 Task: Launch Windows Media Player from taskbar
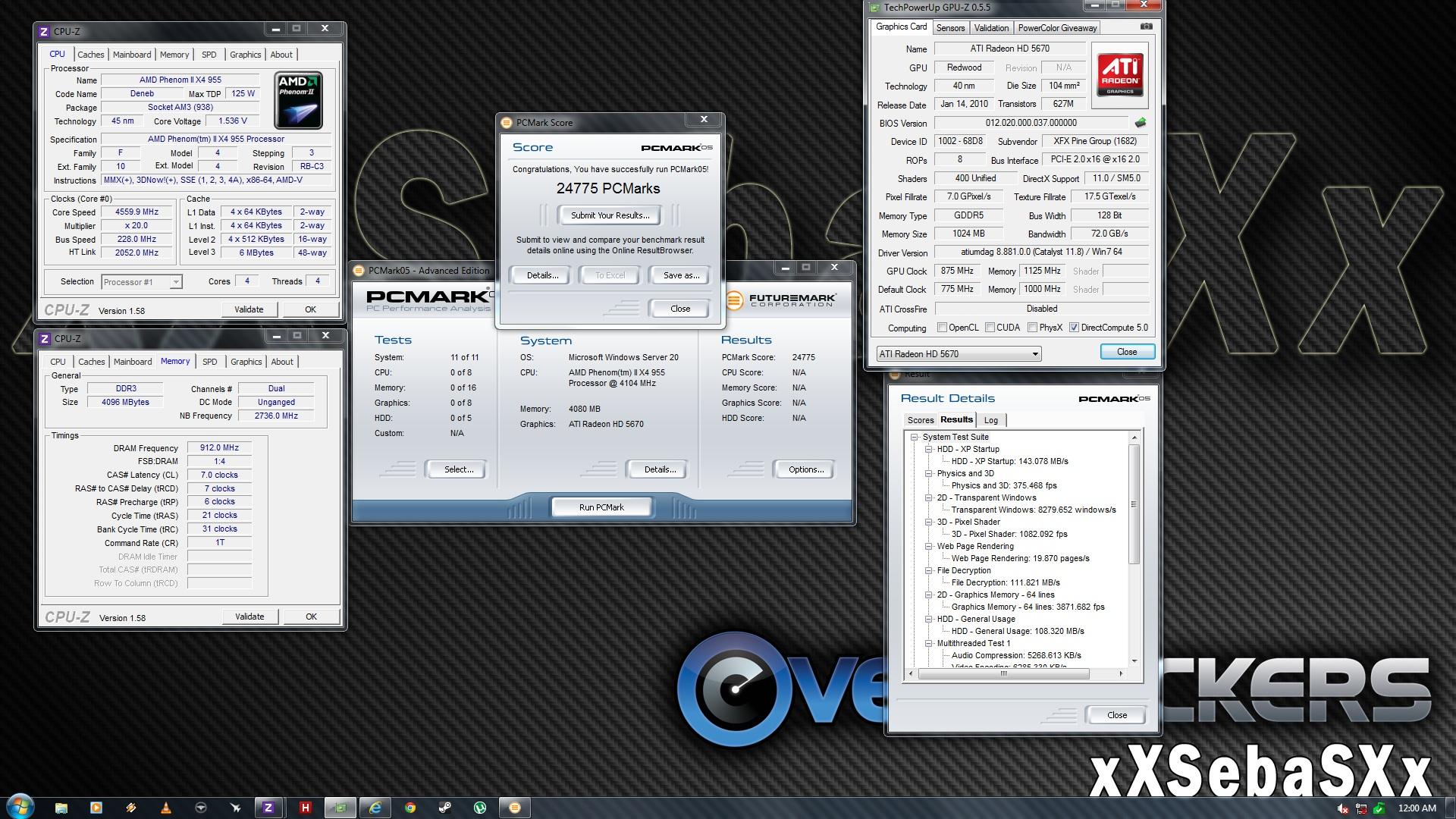(96, 808)
